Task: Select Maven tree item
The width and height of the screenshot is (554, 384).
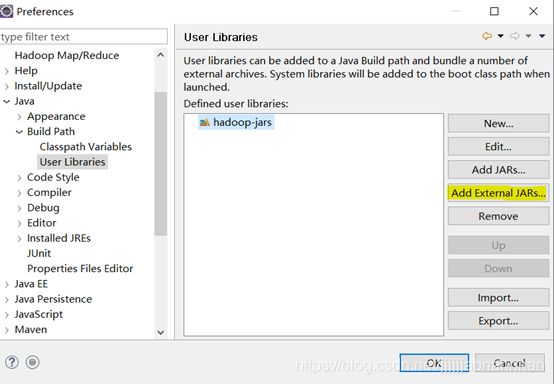Action: [31, 329]
